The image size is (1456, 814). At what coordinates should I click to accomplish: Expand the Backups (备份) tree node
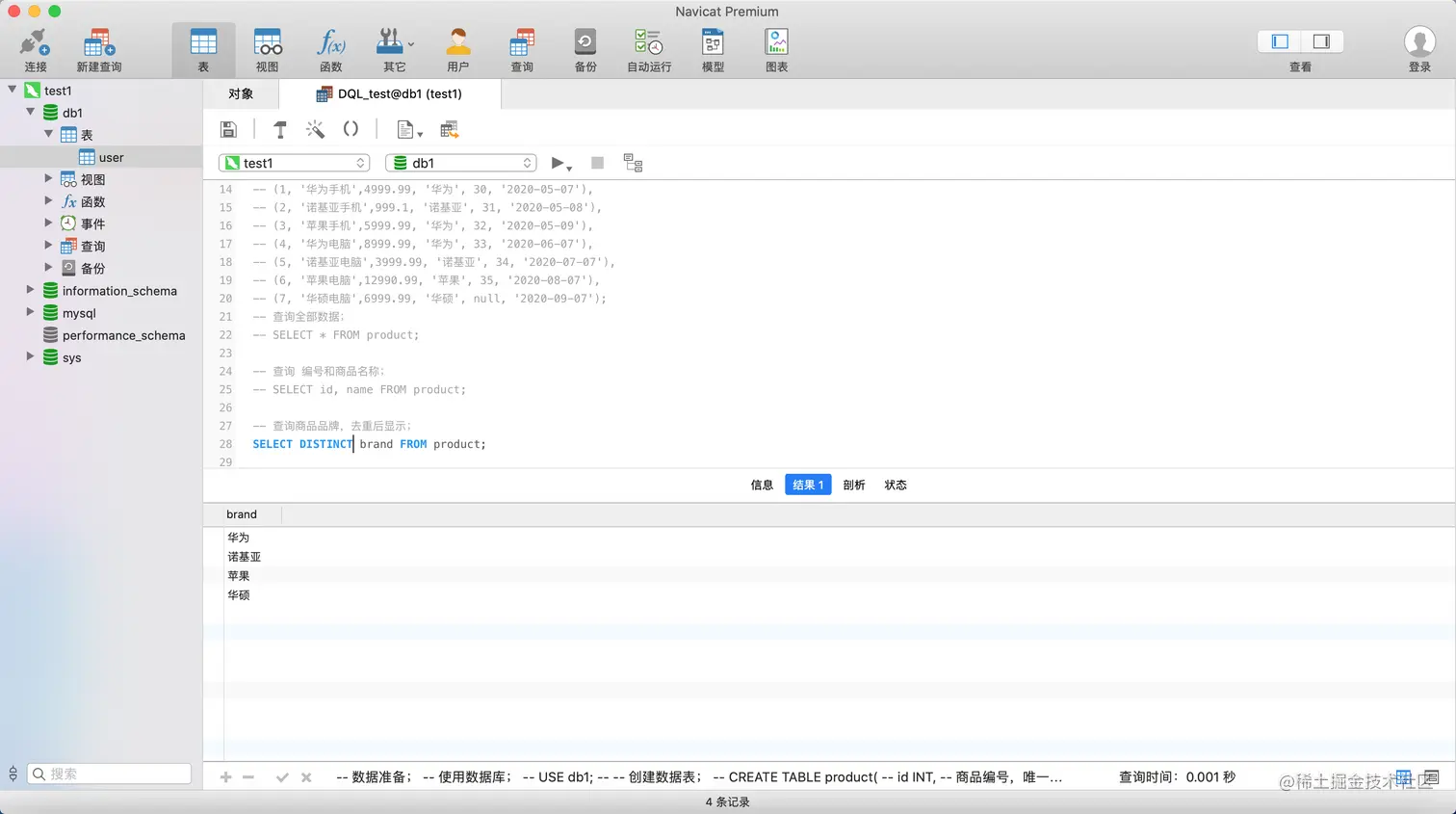pos(48,267)
